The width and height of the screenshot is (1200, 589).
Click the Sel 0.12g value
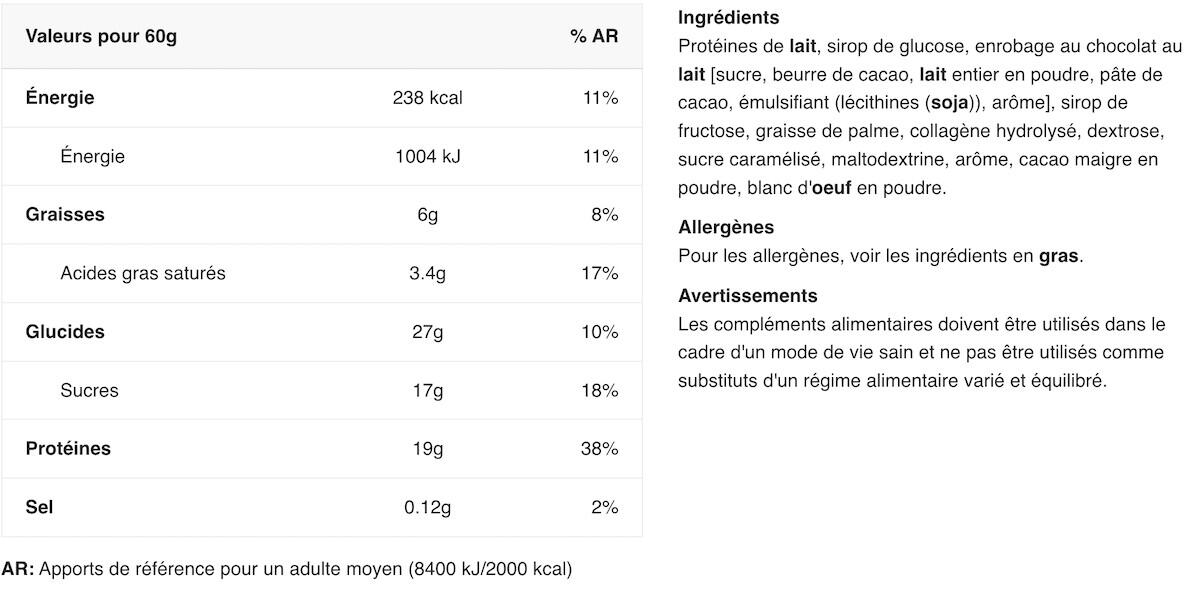pos(428,508)
